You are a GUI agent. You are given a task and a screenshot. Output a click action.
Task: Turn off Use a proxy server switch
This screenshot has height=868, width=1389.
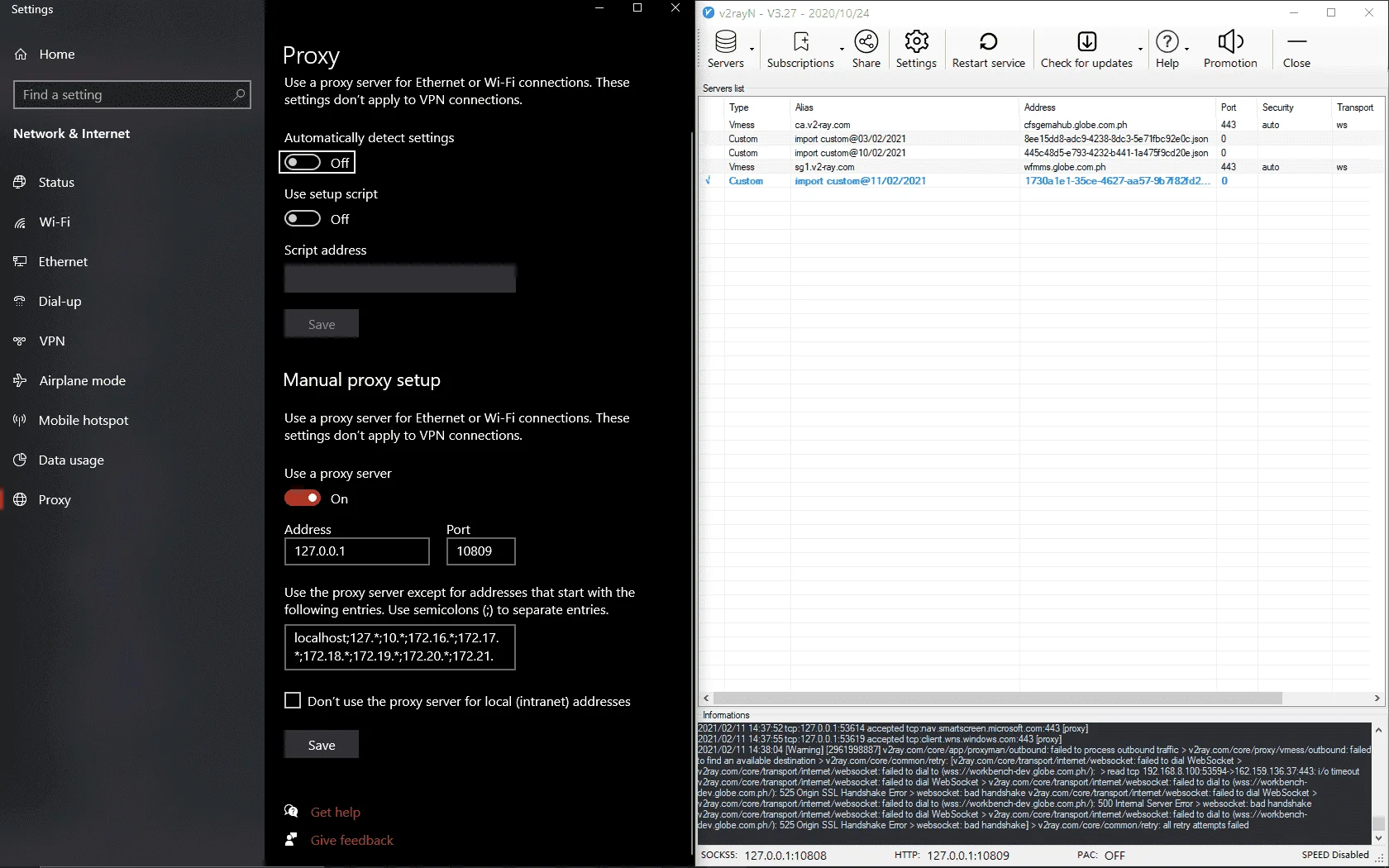(303, 498)
